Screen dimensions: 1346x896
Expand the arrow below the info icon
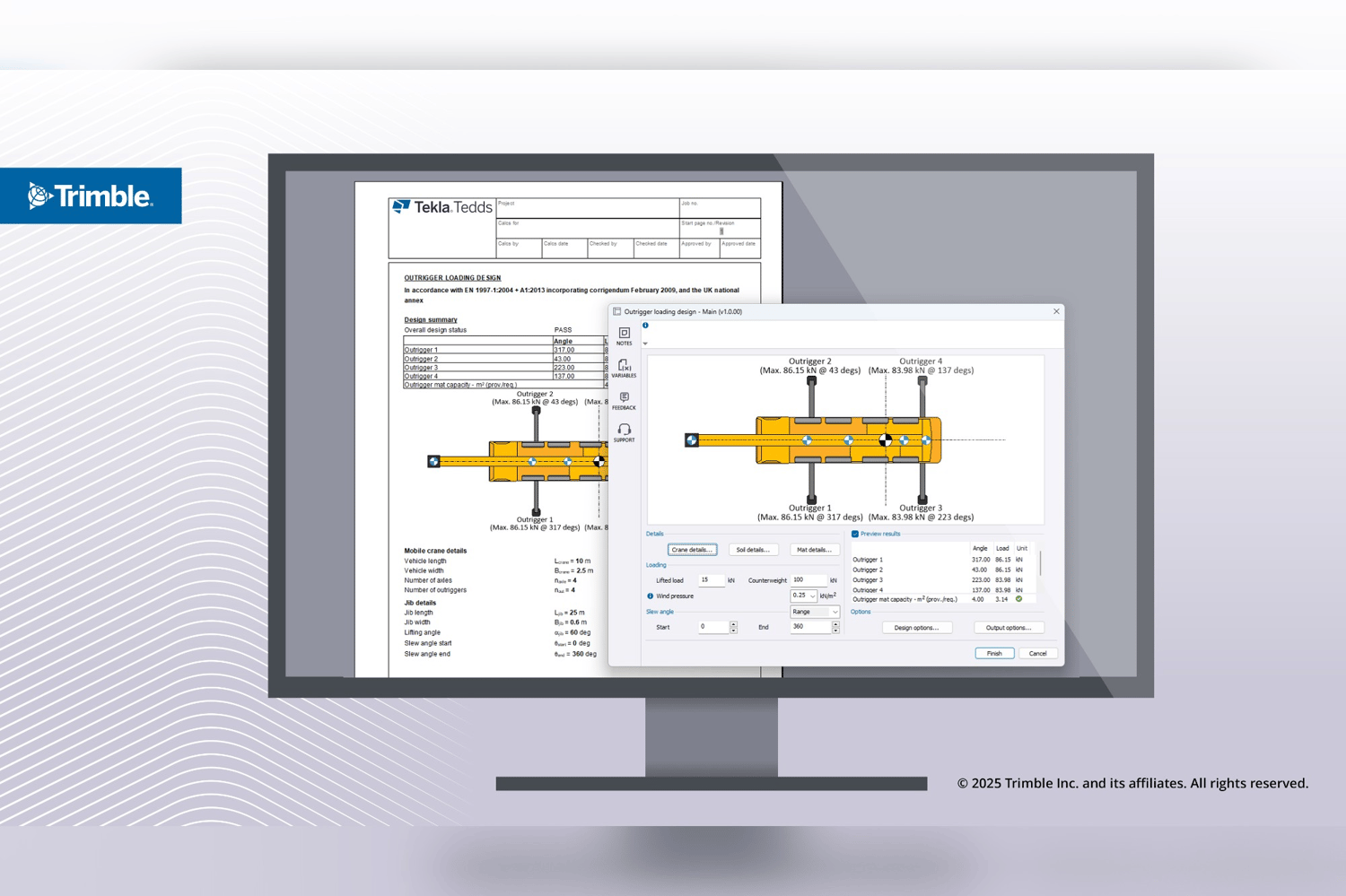click(x=645, y=344)
